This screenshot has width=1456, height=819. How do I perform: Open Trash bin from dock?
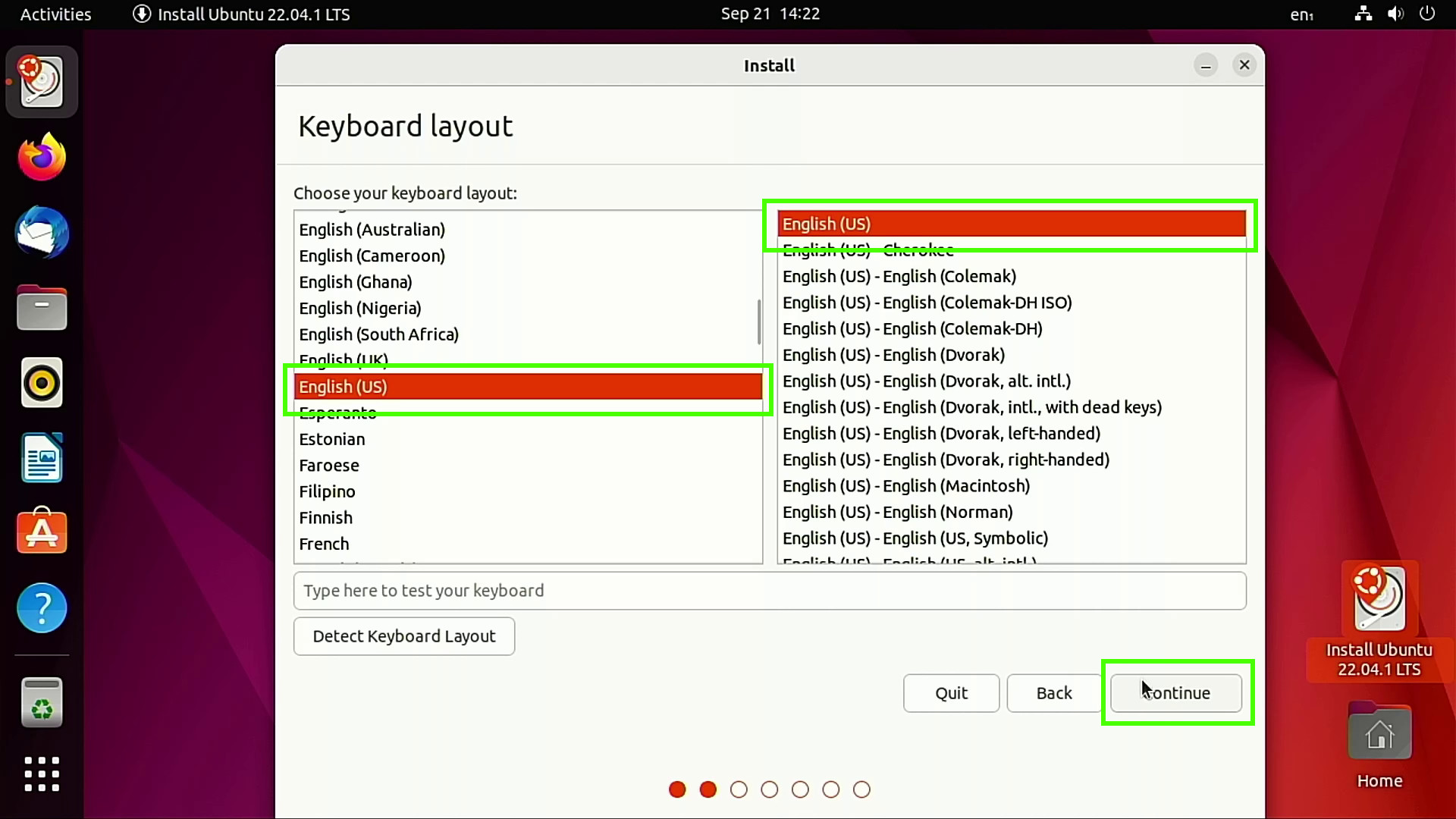click(41, 704)
